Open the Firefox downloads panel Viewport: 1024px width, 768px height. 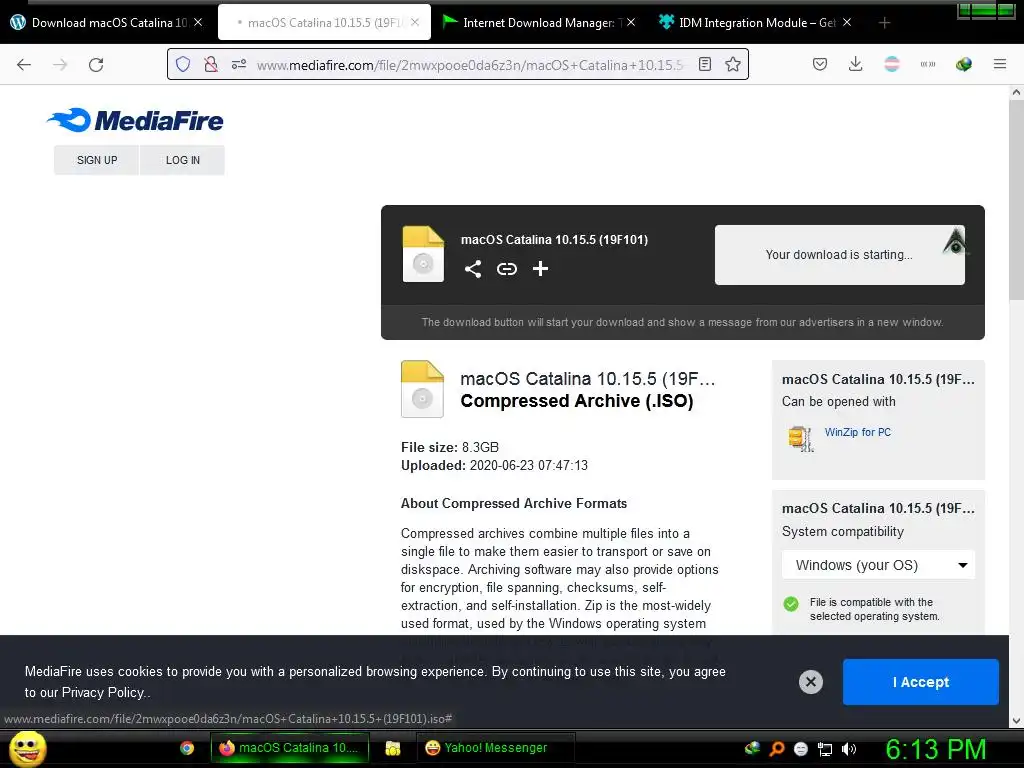856,64
